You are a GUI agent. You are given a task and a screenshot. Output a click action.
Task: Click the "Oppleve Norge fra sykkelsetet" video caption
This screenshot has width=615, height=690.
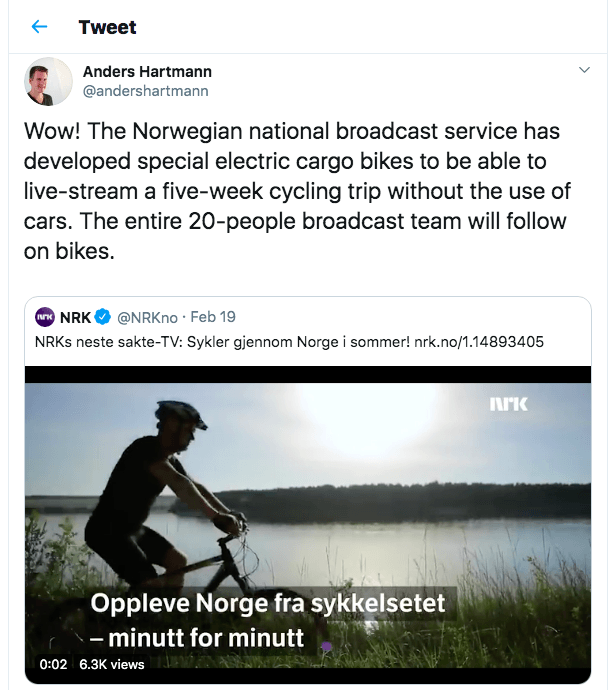[268, 604]
